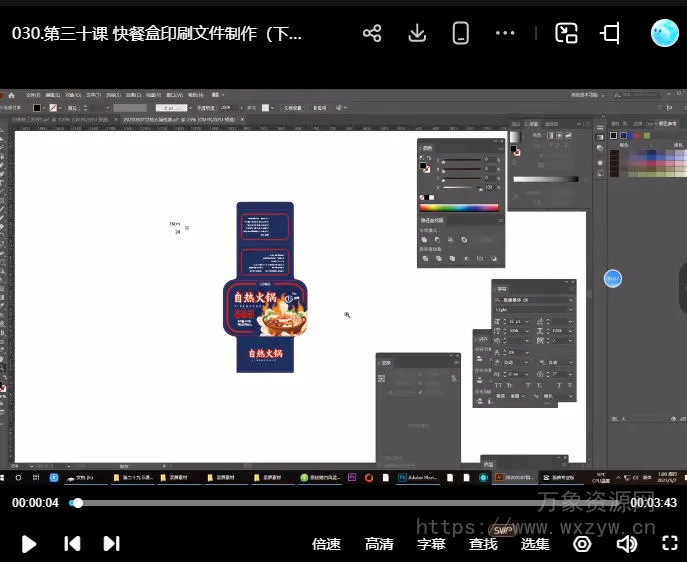The image size is (687, 562).
Task: Open the user avatar profile
Action: pyautogui.click(x=665, y=33)
